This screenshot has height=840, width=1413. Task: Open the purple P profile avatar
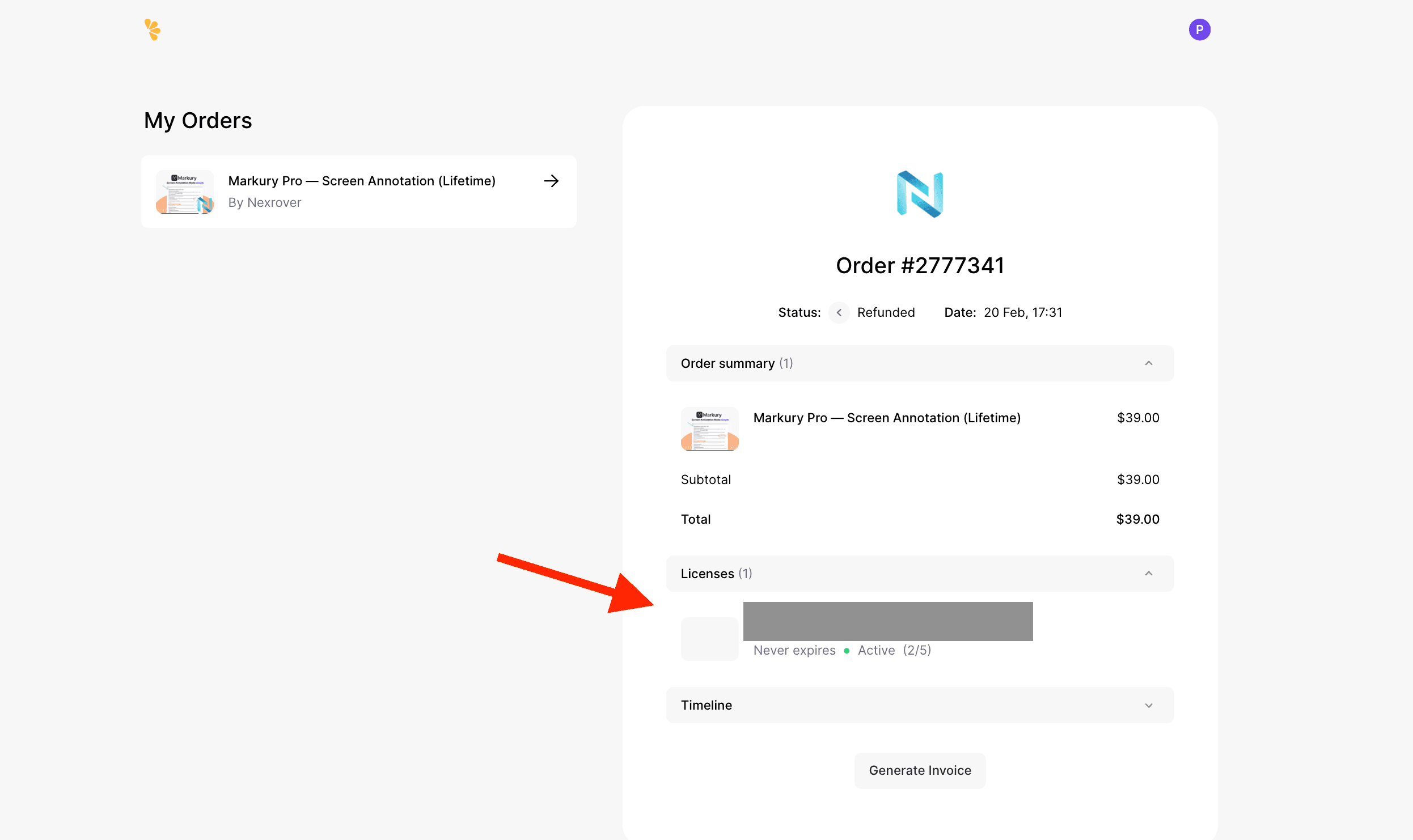1199,29
